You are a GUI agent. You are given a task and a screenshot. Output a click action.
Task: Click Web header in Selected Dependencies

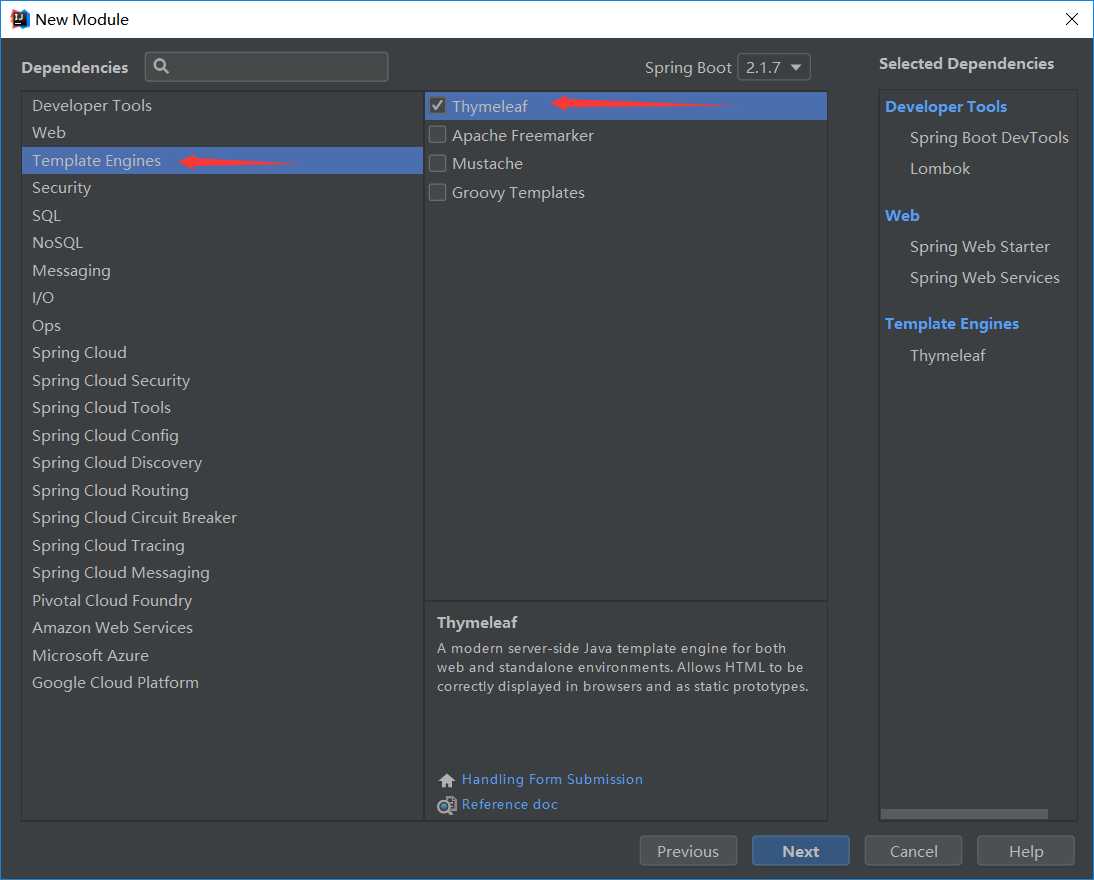(x=901, y=216)
